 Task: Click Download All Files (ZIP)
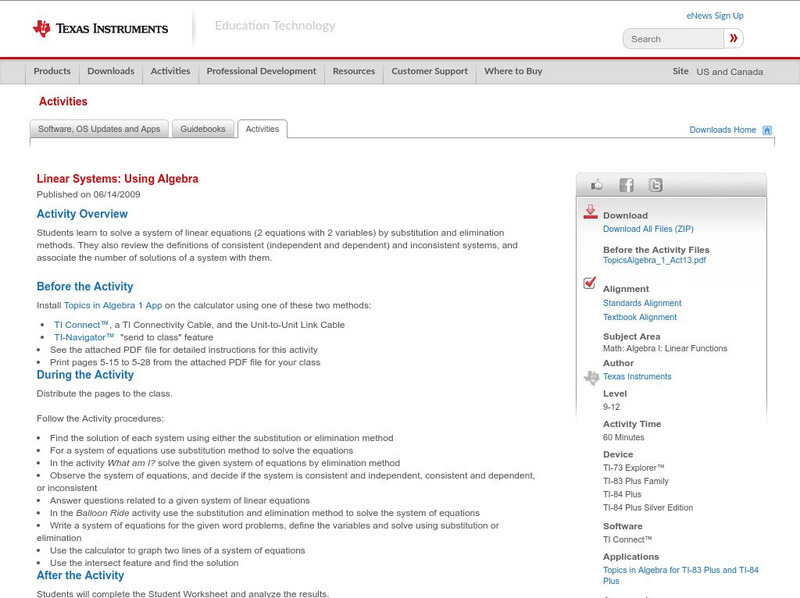[x=648, y=229]
